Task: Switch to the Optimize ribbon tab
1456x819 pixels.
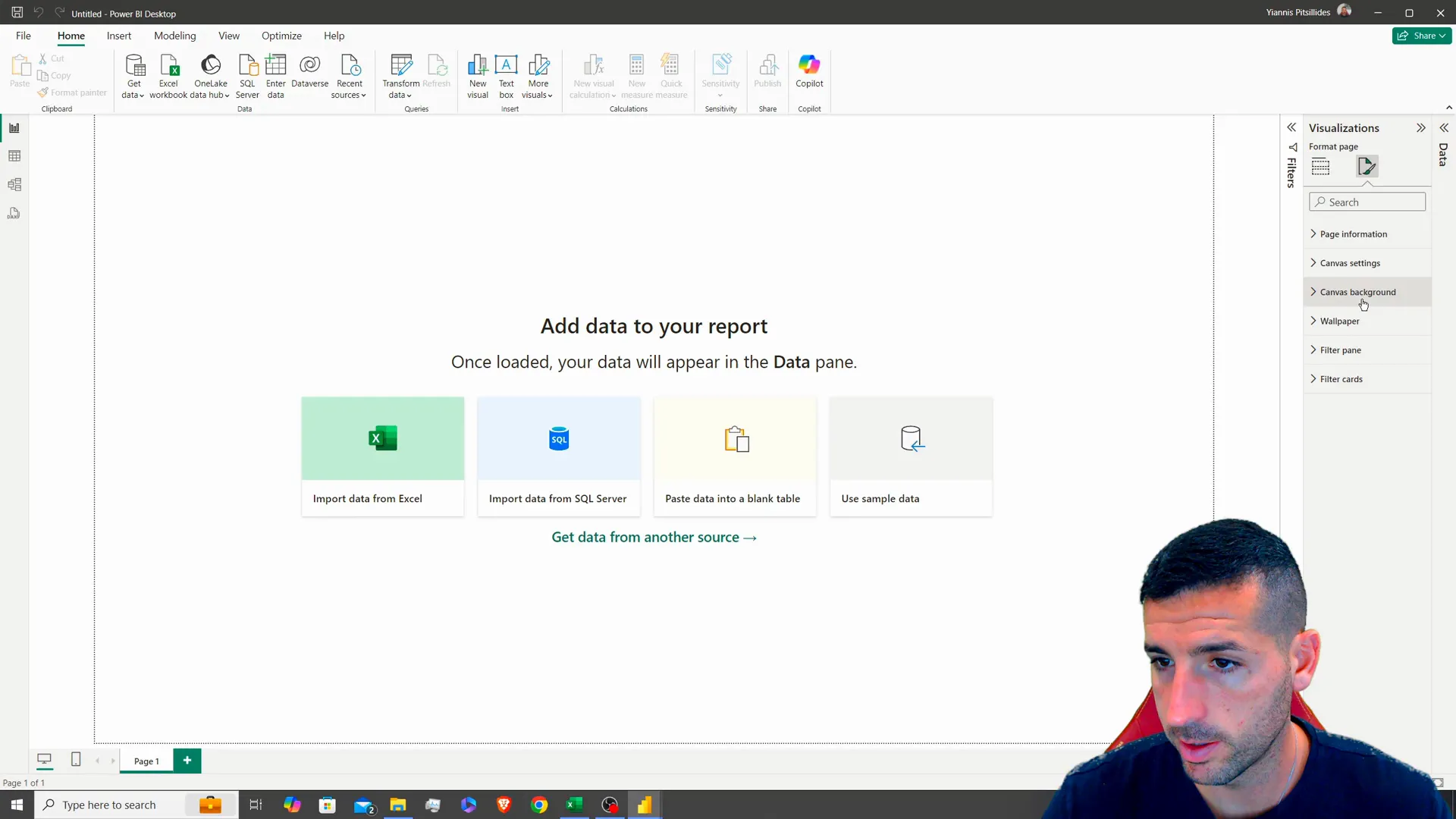Action: pyautogui.click(x=281, y=36)
